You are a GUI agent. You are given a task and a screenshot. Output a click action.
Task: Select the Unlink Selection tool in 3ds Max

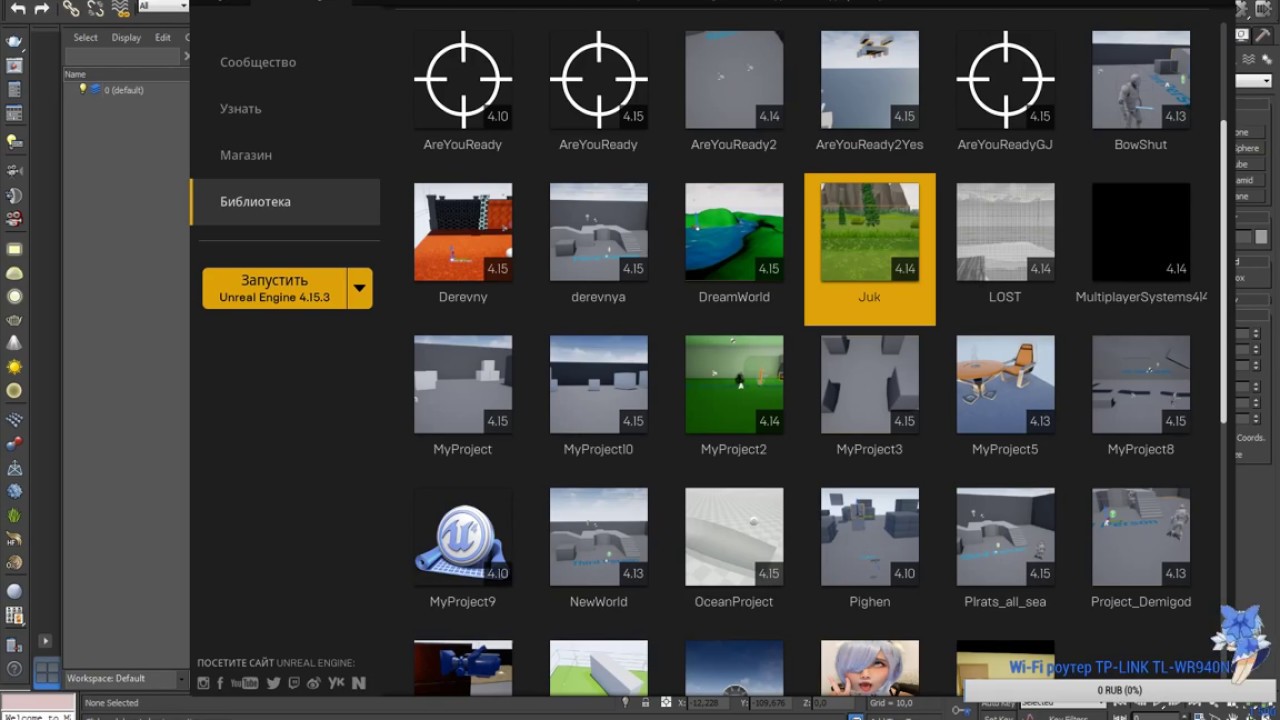click(95, 8)
